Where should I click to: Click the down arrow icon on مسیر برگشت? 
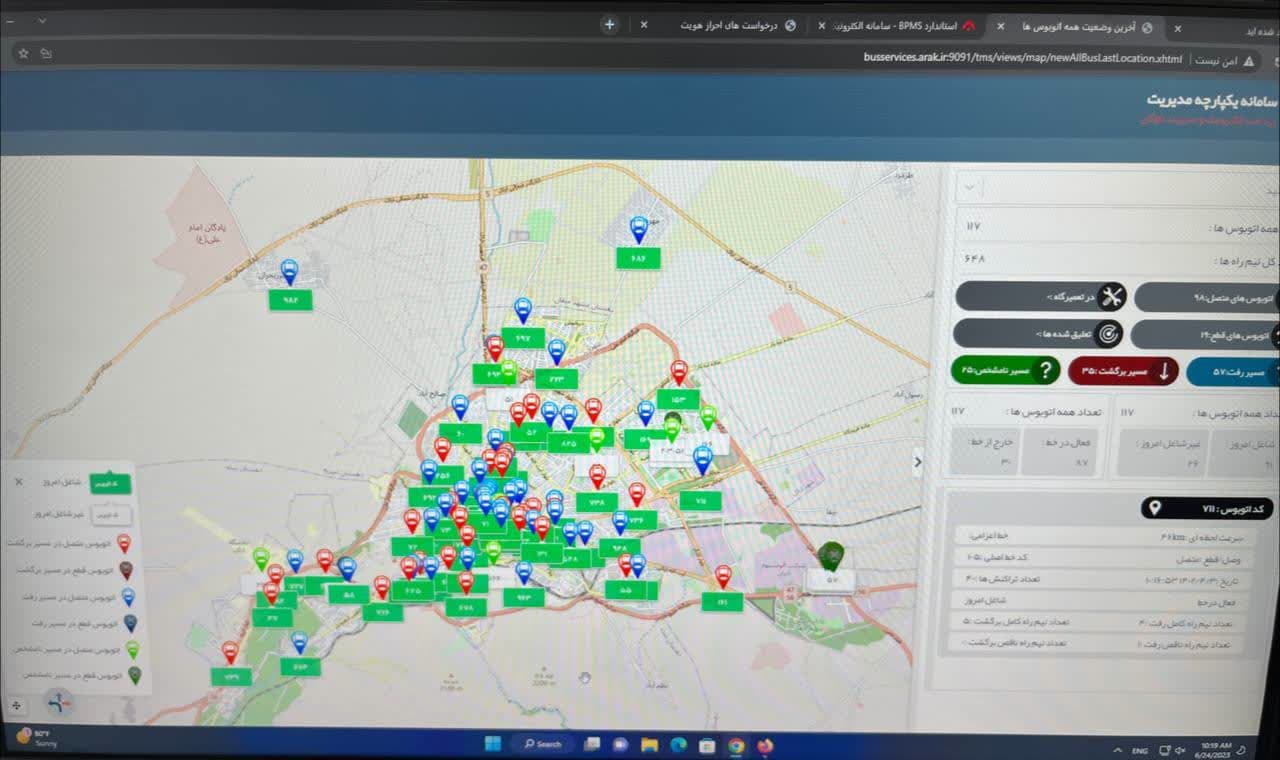1164,372
